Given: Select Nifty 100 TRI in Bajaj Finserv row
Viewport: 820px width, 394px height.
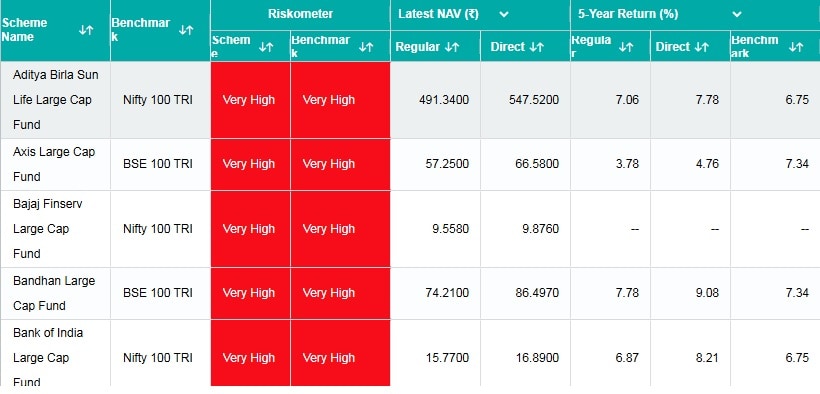Looking at the screenshot, I should [158, 229].
